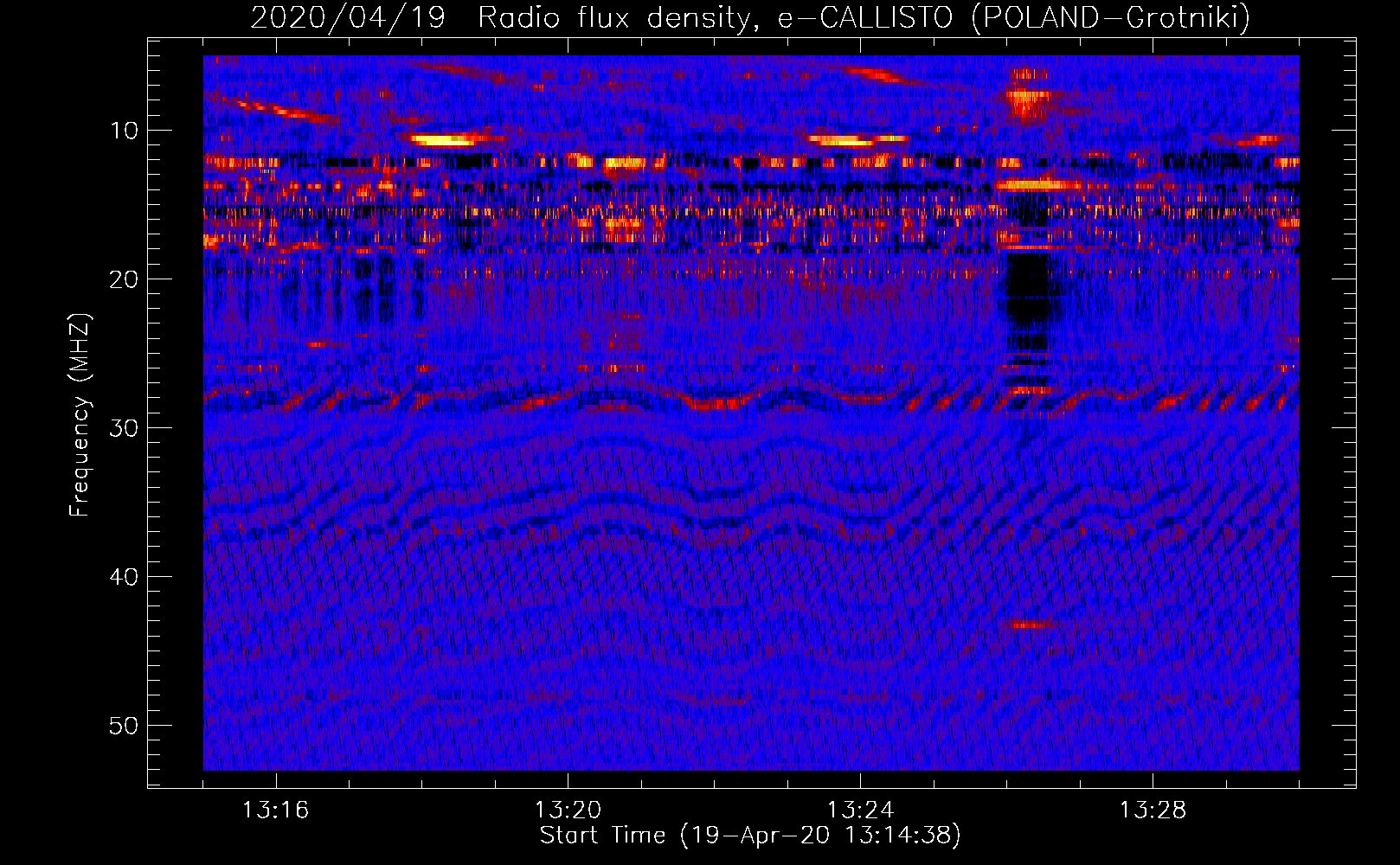
Task: Click the 50 MHz frequency tick label
Action: coord(124,726)
